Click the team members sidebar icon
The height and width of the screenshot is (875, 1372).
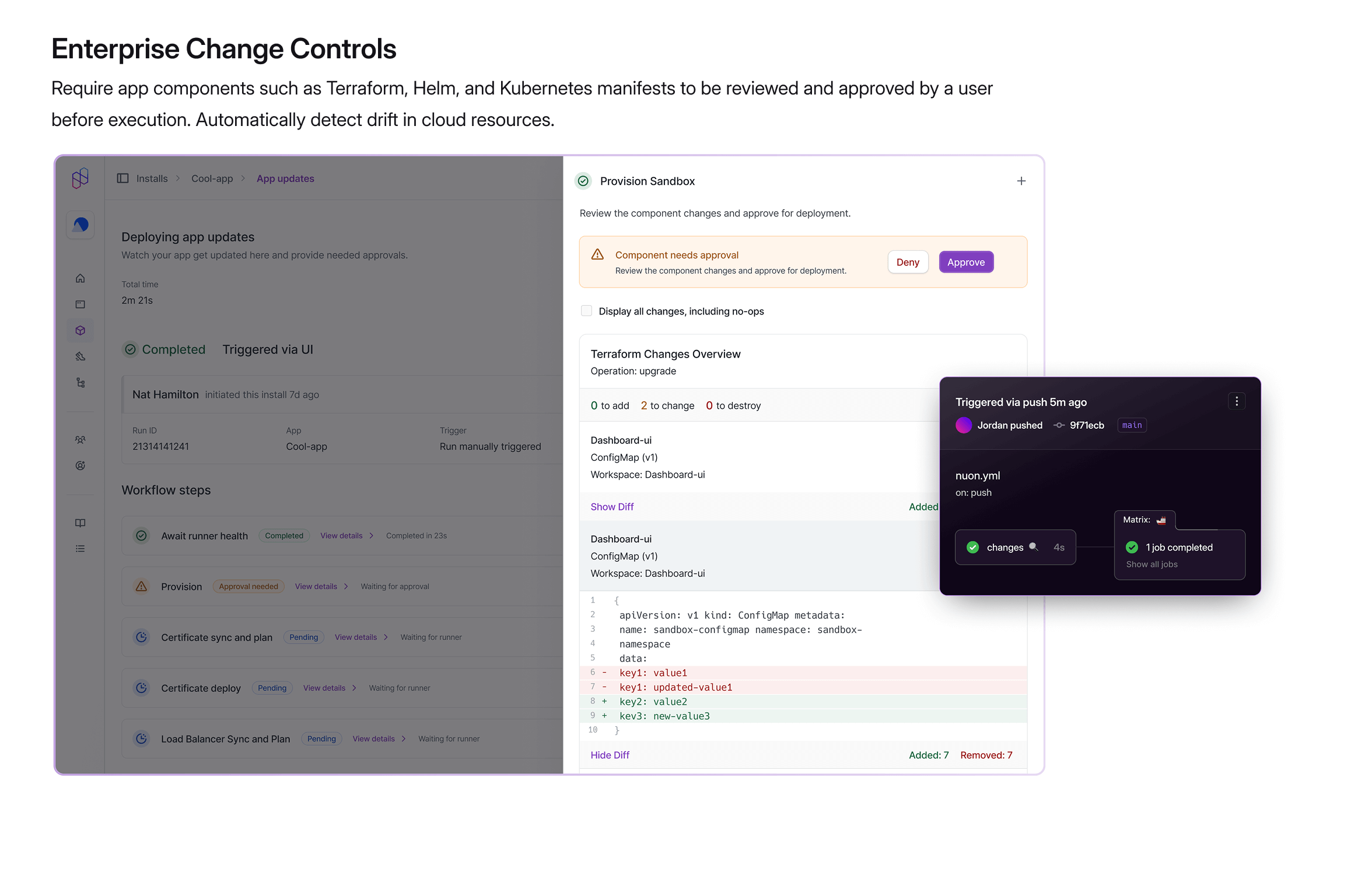[x=80, y=440]
